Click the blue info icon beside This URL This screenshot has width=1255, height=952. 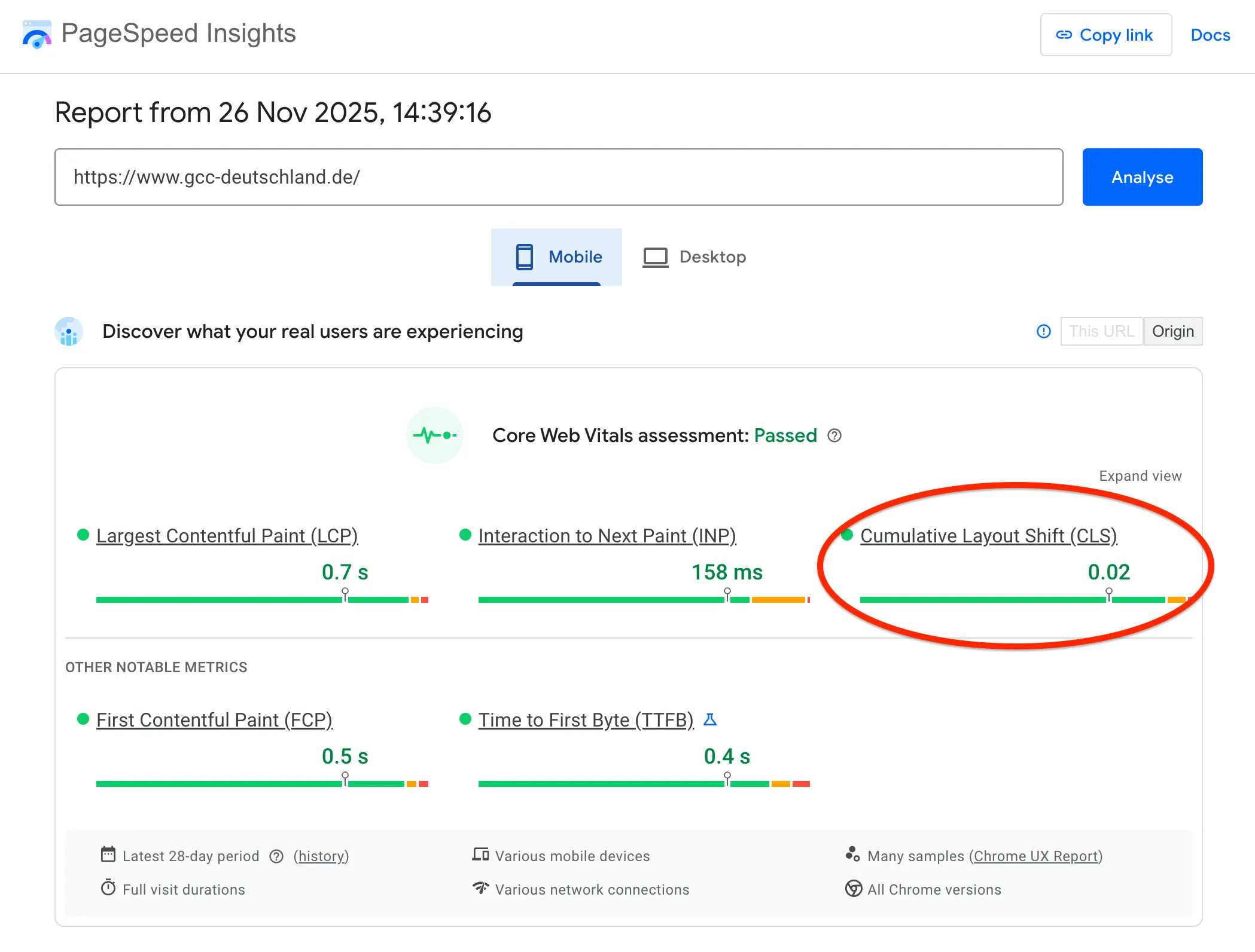point(1043,331)
